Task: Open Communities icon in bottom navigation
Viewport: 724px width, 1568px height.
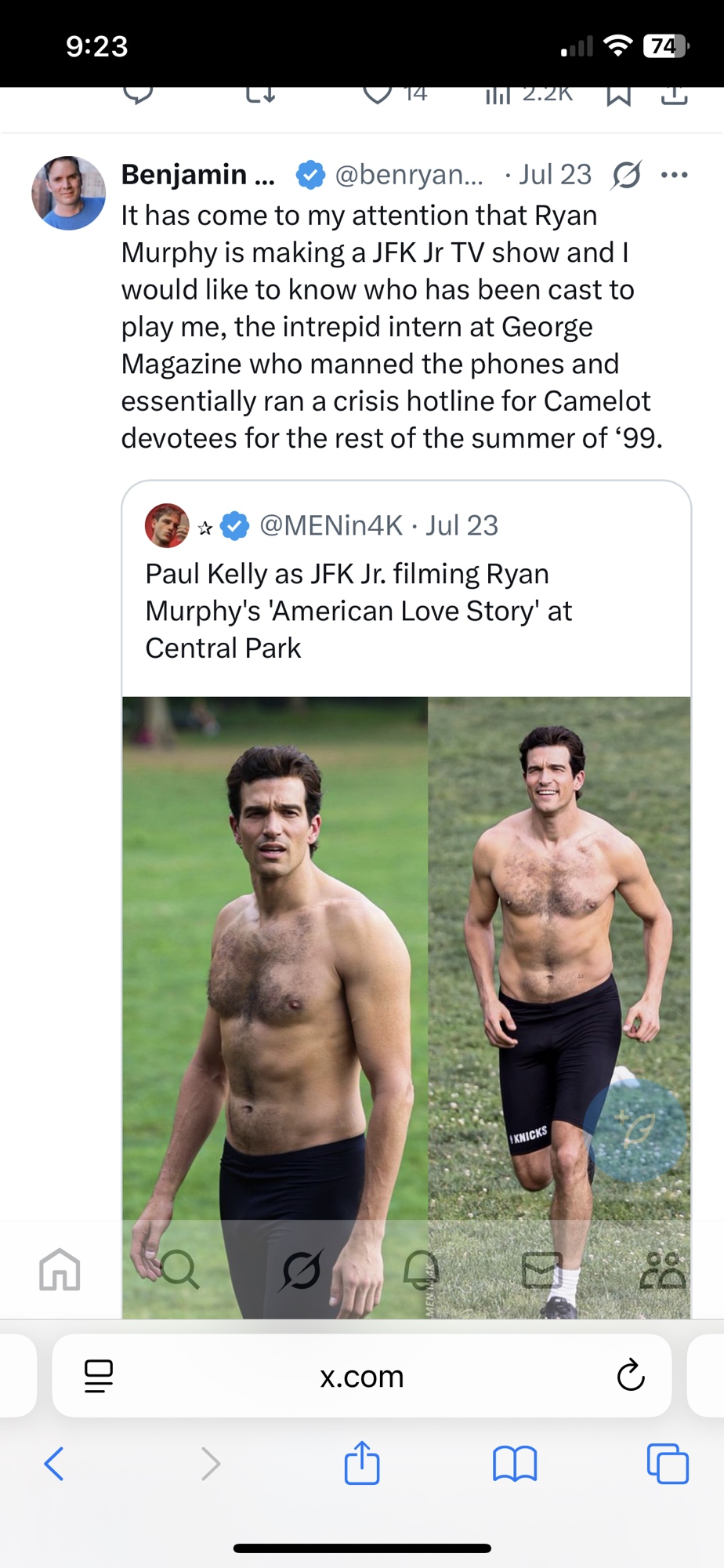Action: click(x=662, y=1270)
